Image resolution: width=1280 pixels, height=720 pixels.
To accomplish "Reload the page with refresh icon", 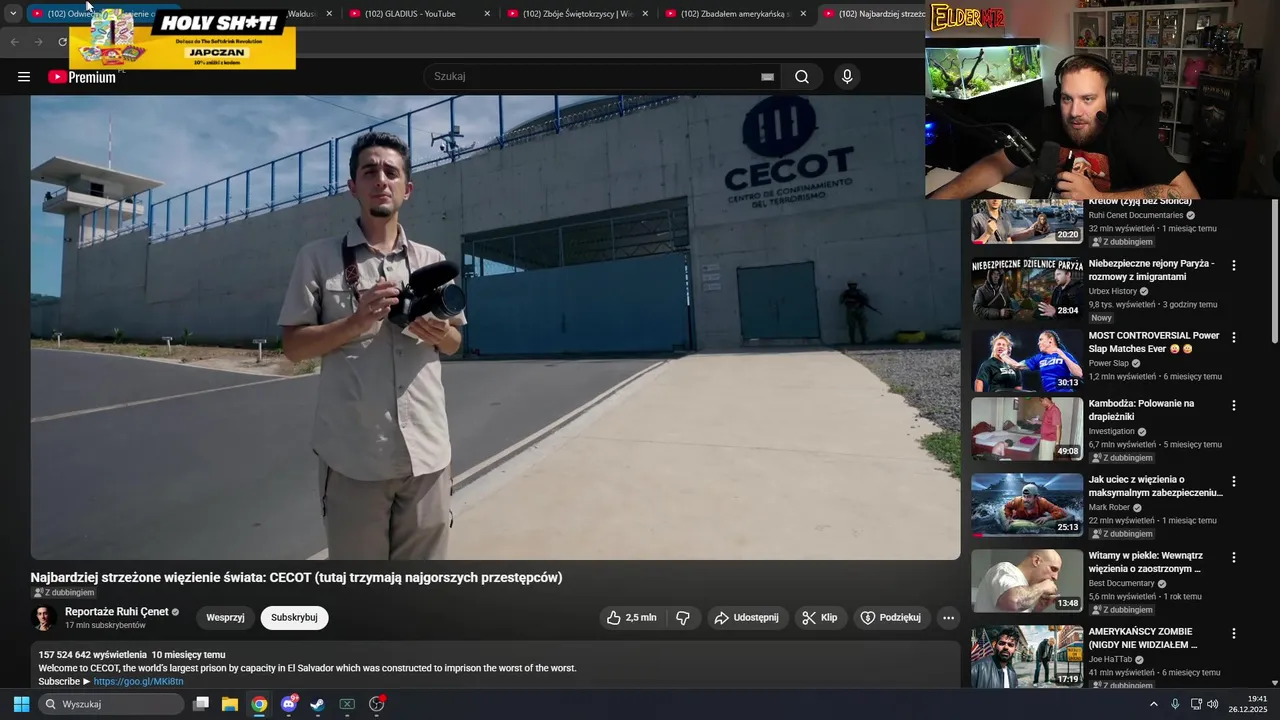I will pos(62,42).
